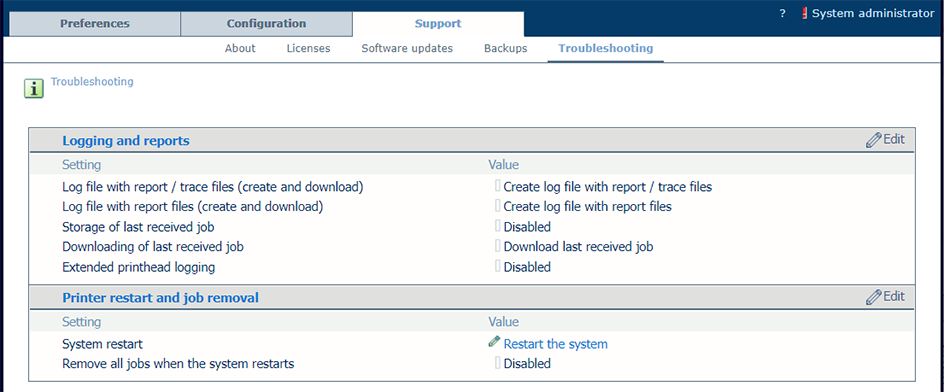Open the Software updates sub-tab

pyautogui.click(x=407, y=48)
